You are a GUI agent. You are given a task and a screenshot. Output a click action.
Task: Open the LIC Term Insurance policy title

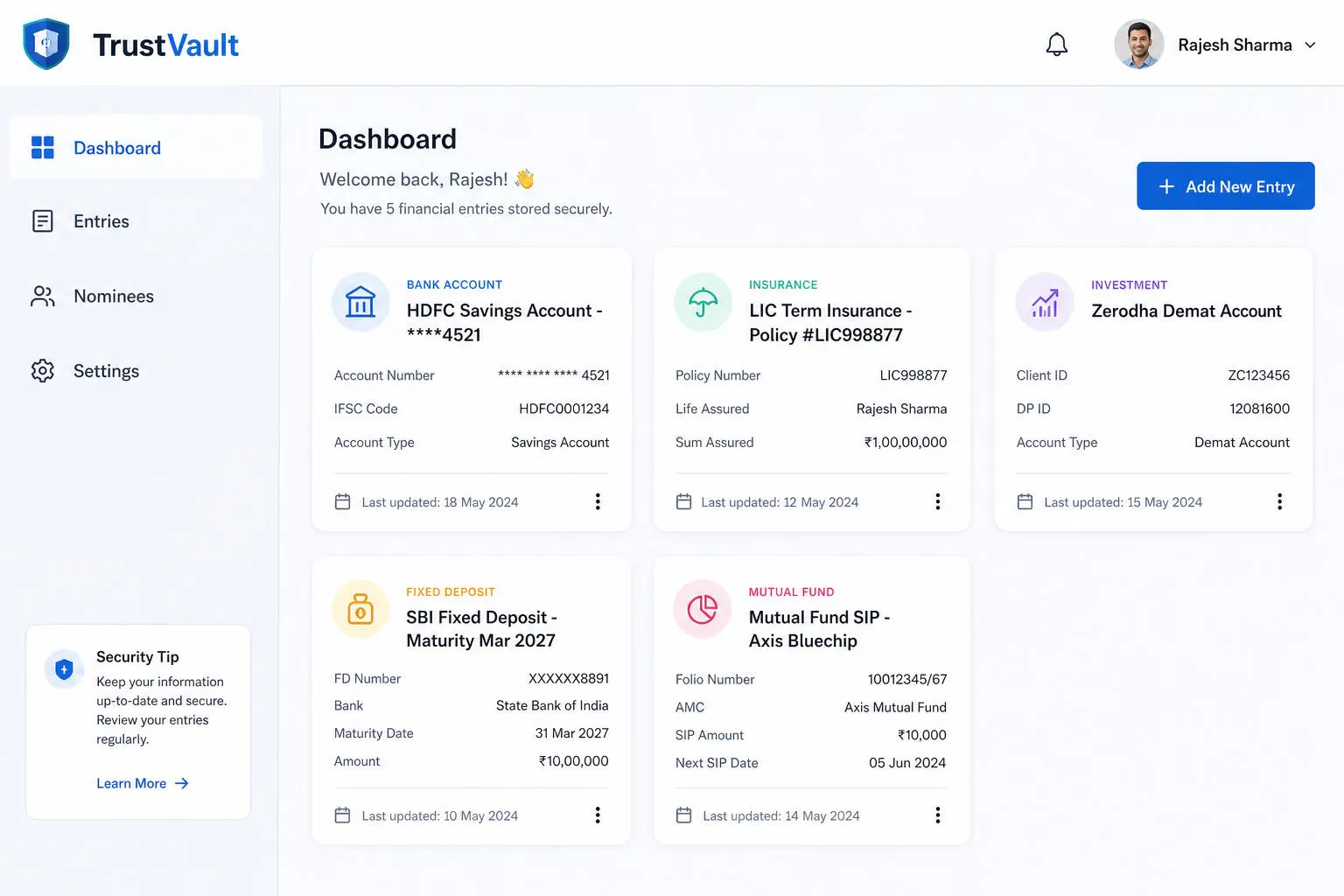830,322
